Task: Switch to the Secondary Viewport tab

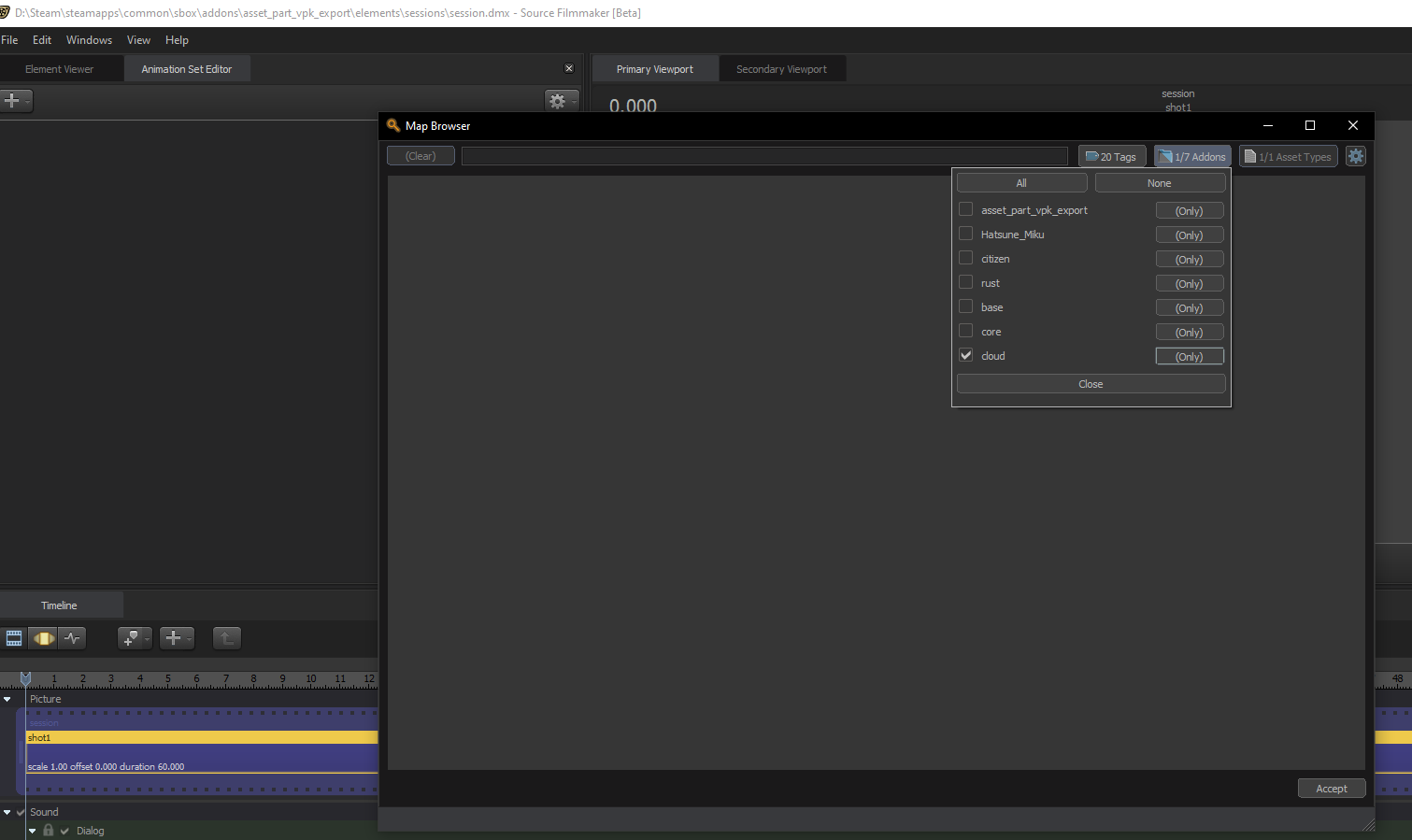Action: [x=781, y=67]
